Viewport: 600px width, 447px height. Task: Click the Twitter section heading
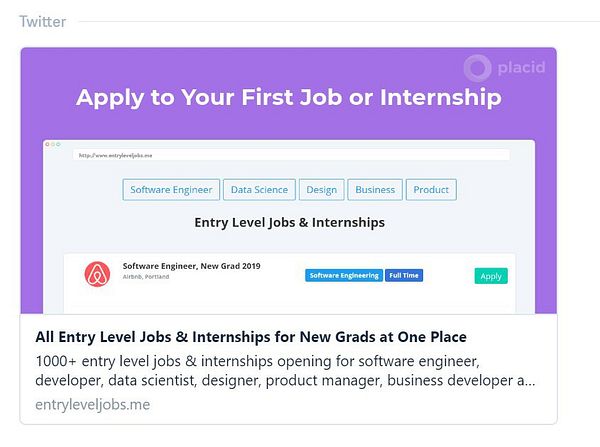pyautogui.click(x=42, y=21)
